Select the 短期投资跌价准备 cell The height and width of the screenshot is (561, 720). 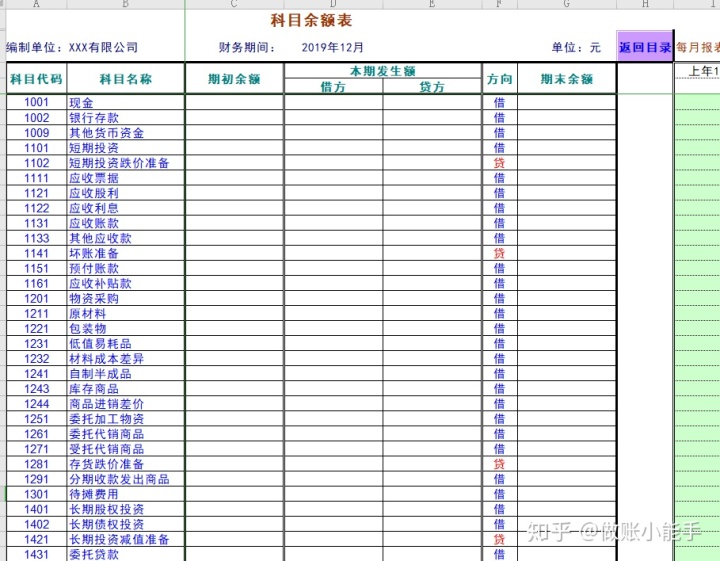coord(125,163)
